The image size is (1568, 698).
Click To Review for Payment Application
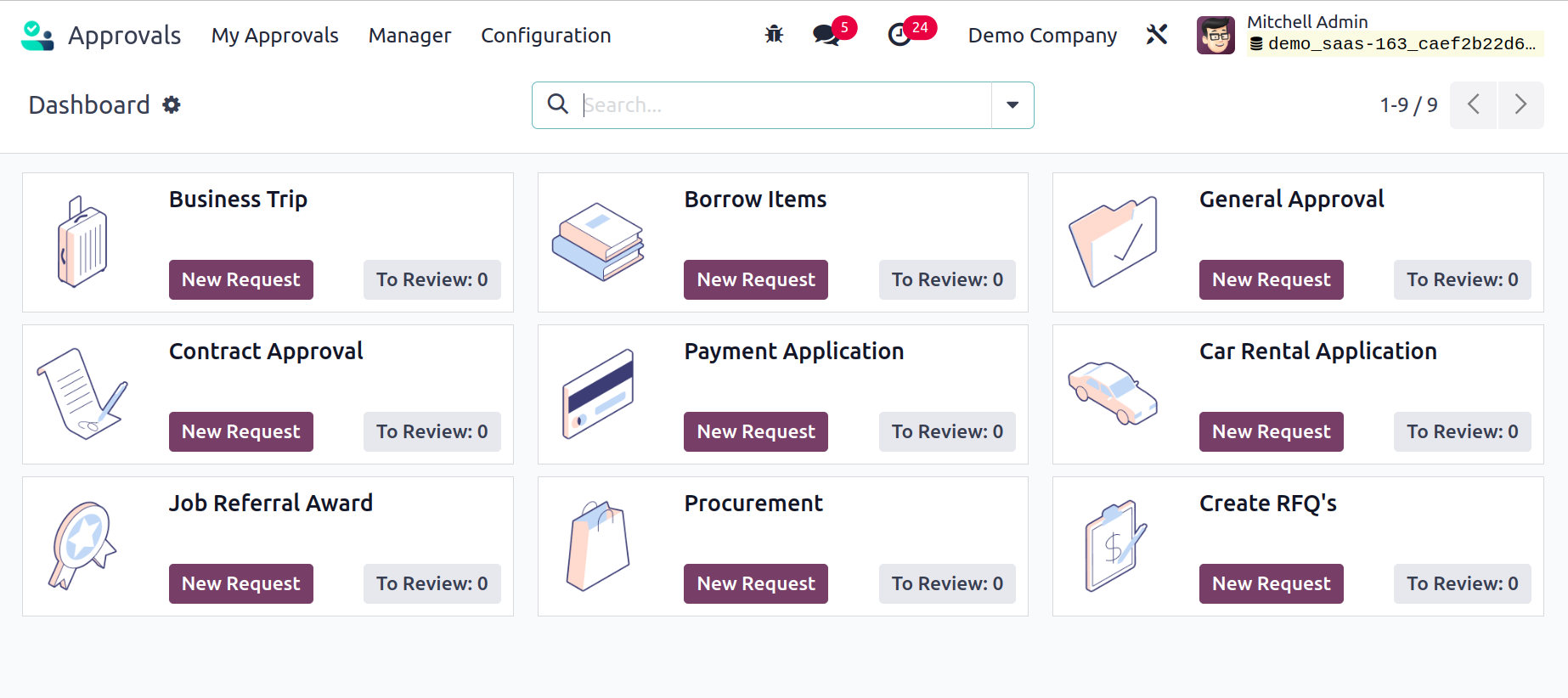946,431
